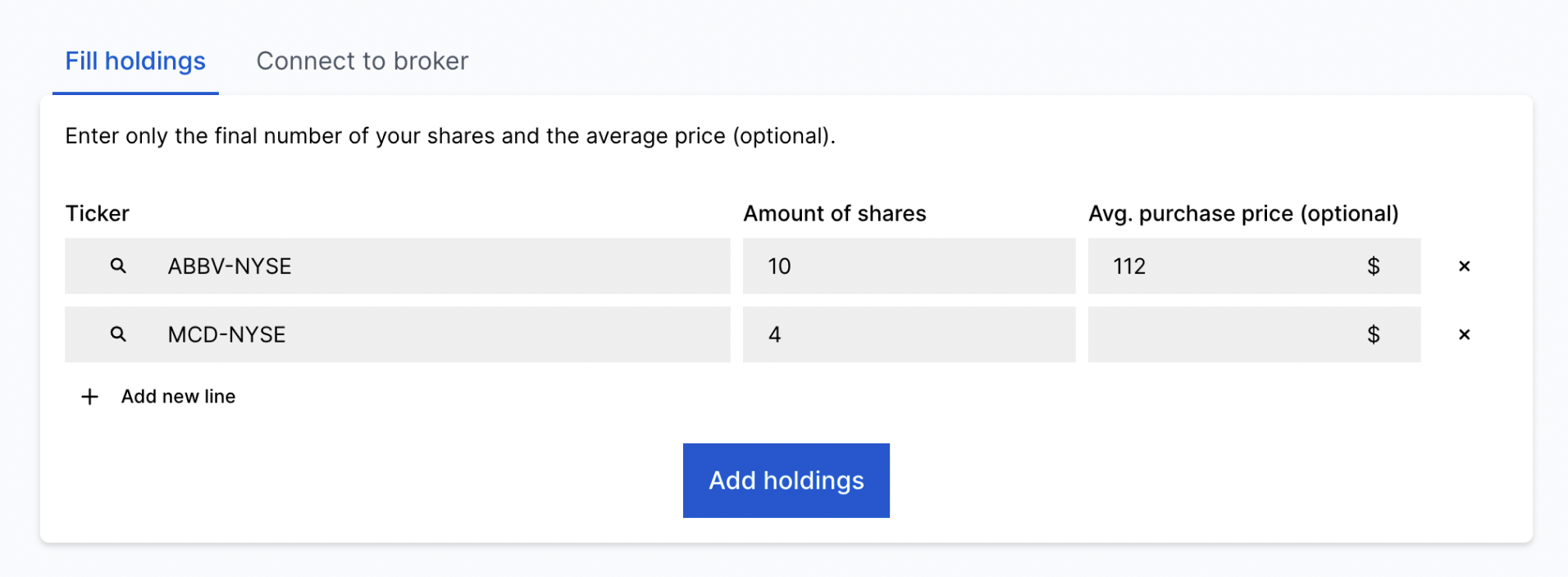Click the Ticker column label
The height and width of the screenshot is (577, 1568).
(97, 214)
